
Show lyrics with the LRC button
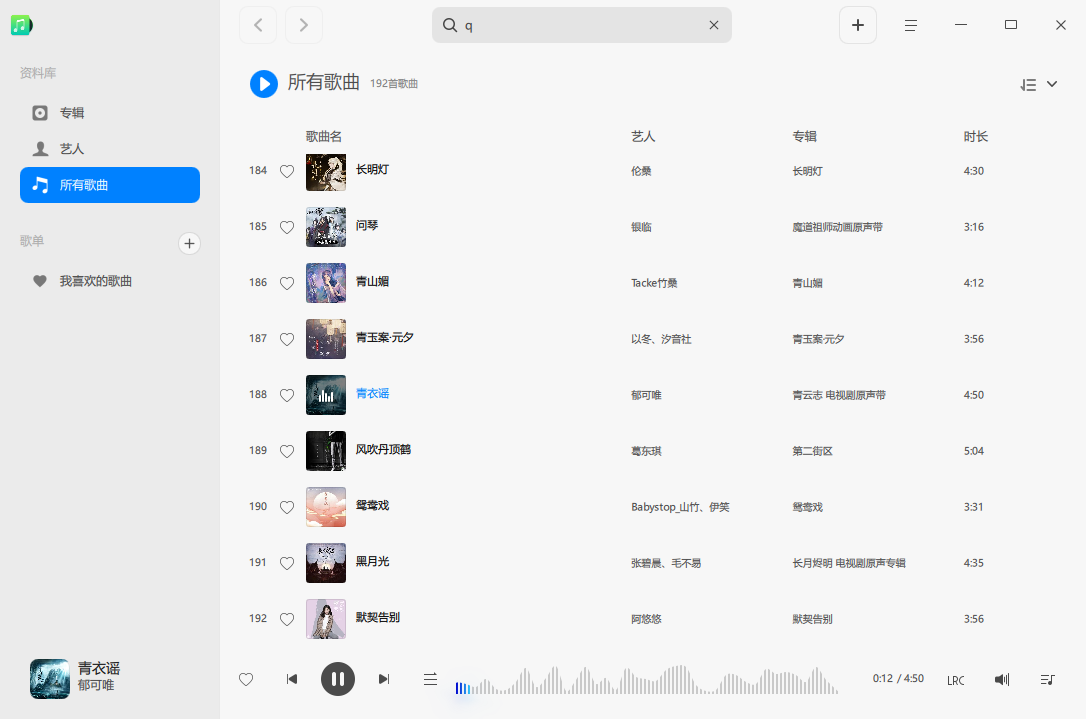(x=956, y=681)
